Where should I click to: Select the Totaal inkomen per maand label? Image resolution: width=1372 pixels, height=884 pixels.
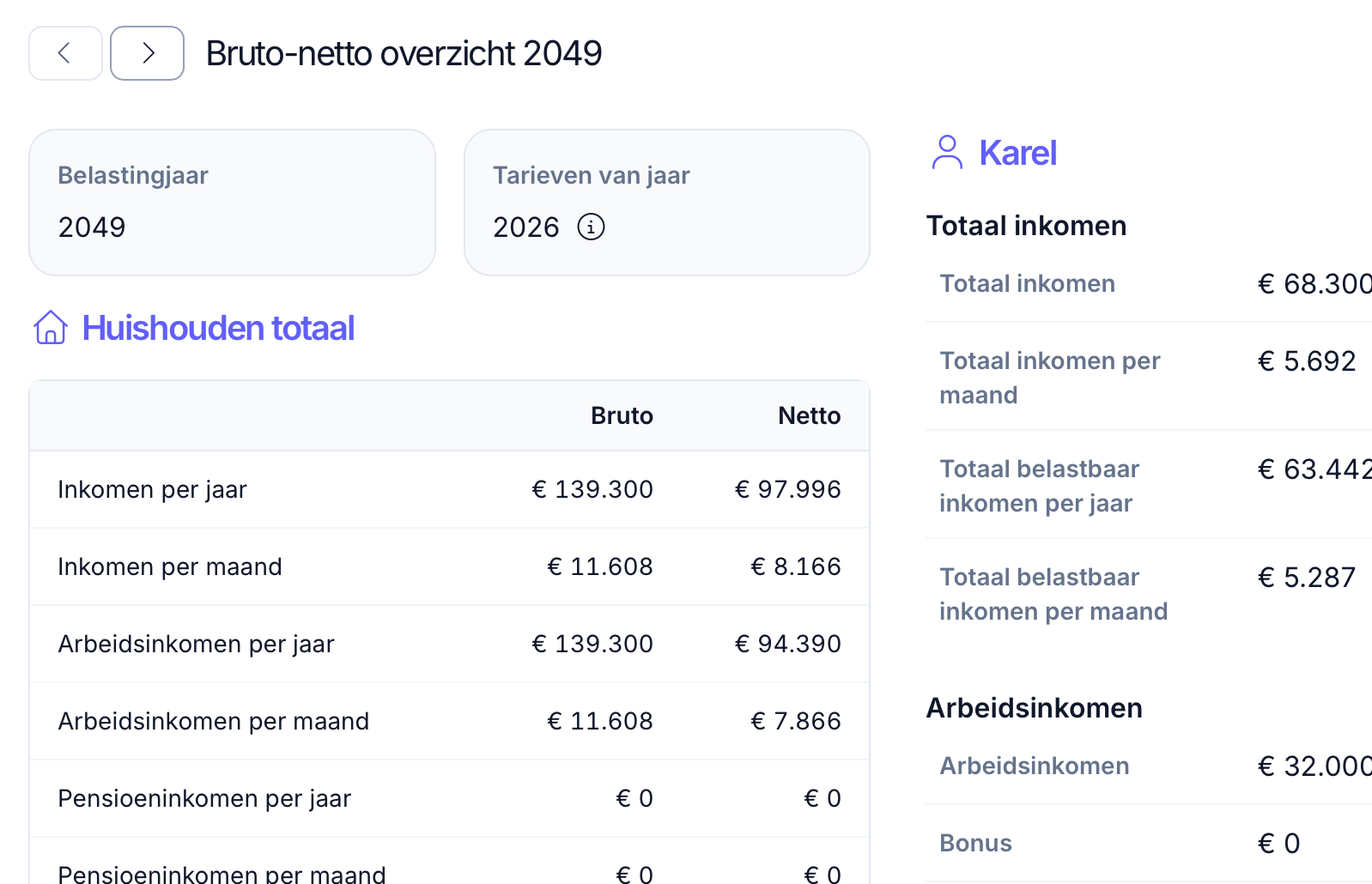(x=1050, y=378)
